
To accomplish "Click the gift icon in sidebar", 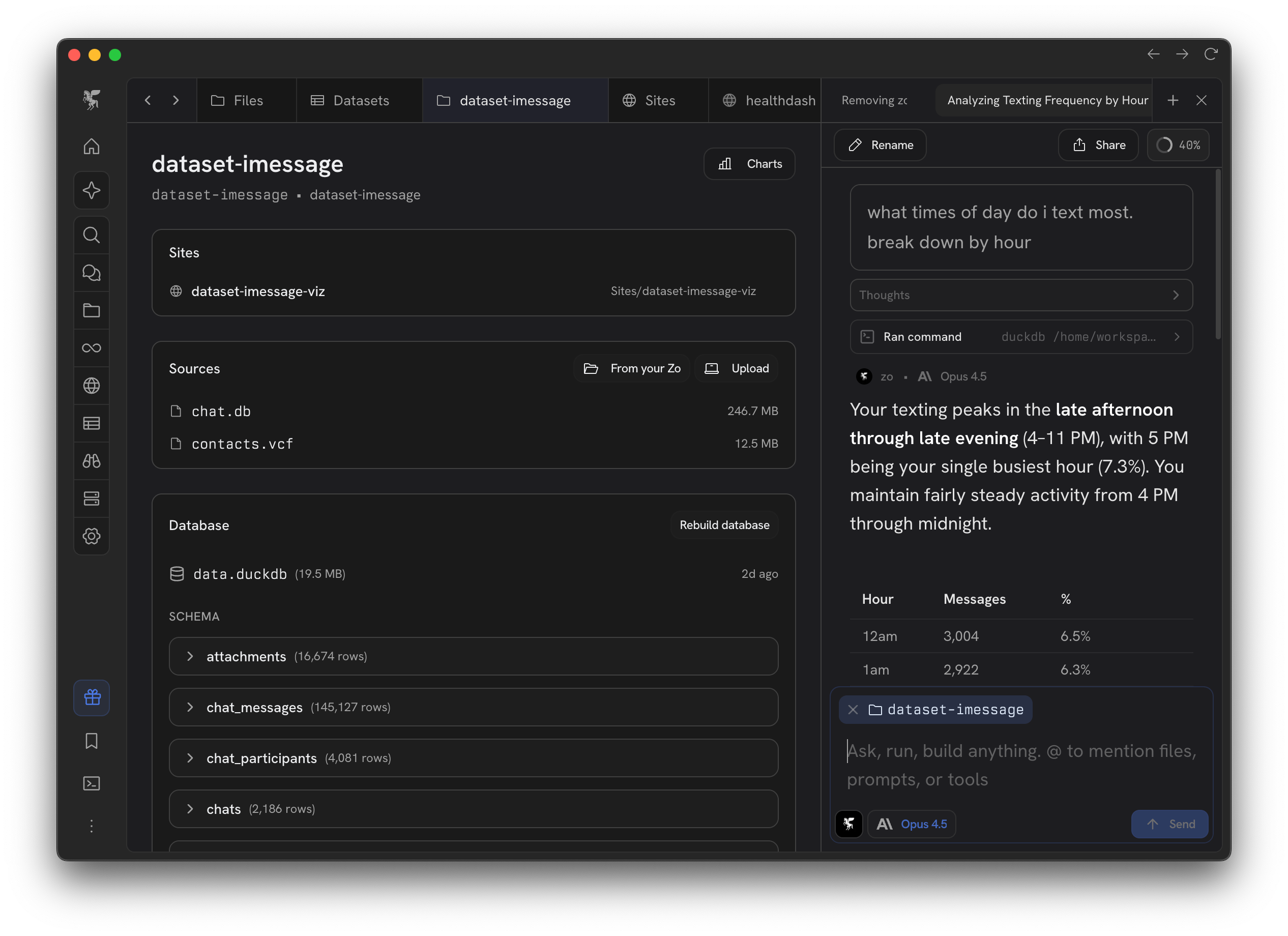I will tap(92, 697).
